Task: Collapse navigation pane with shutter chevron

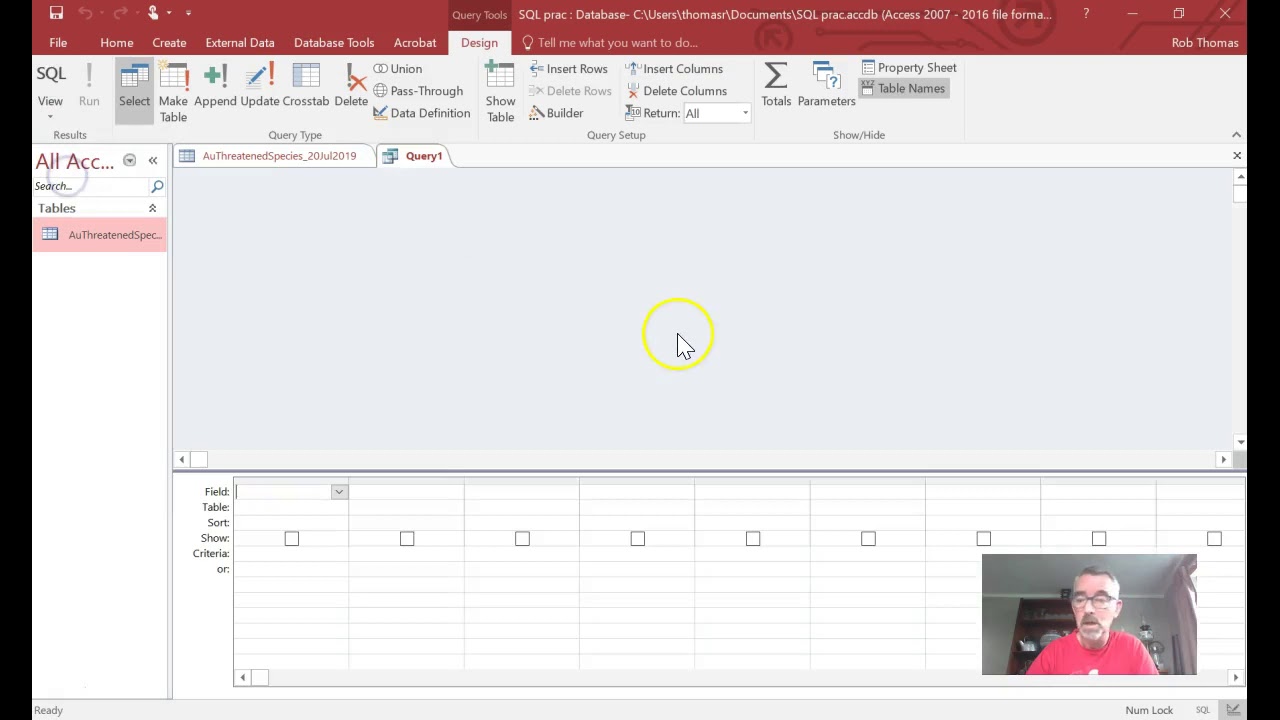Action: point(153,161)
